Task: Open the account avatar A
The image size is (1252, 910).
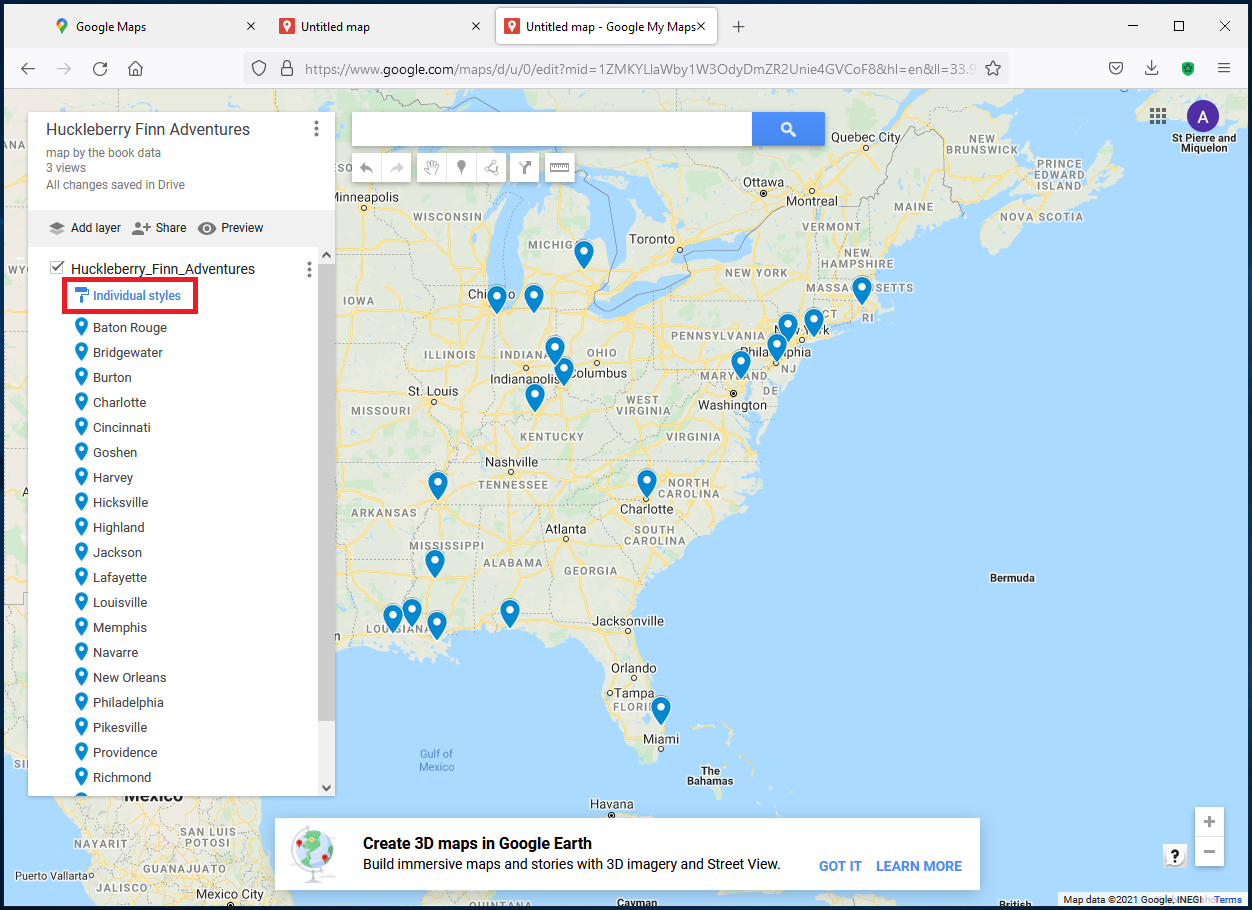Action: [1203, 116]
